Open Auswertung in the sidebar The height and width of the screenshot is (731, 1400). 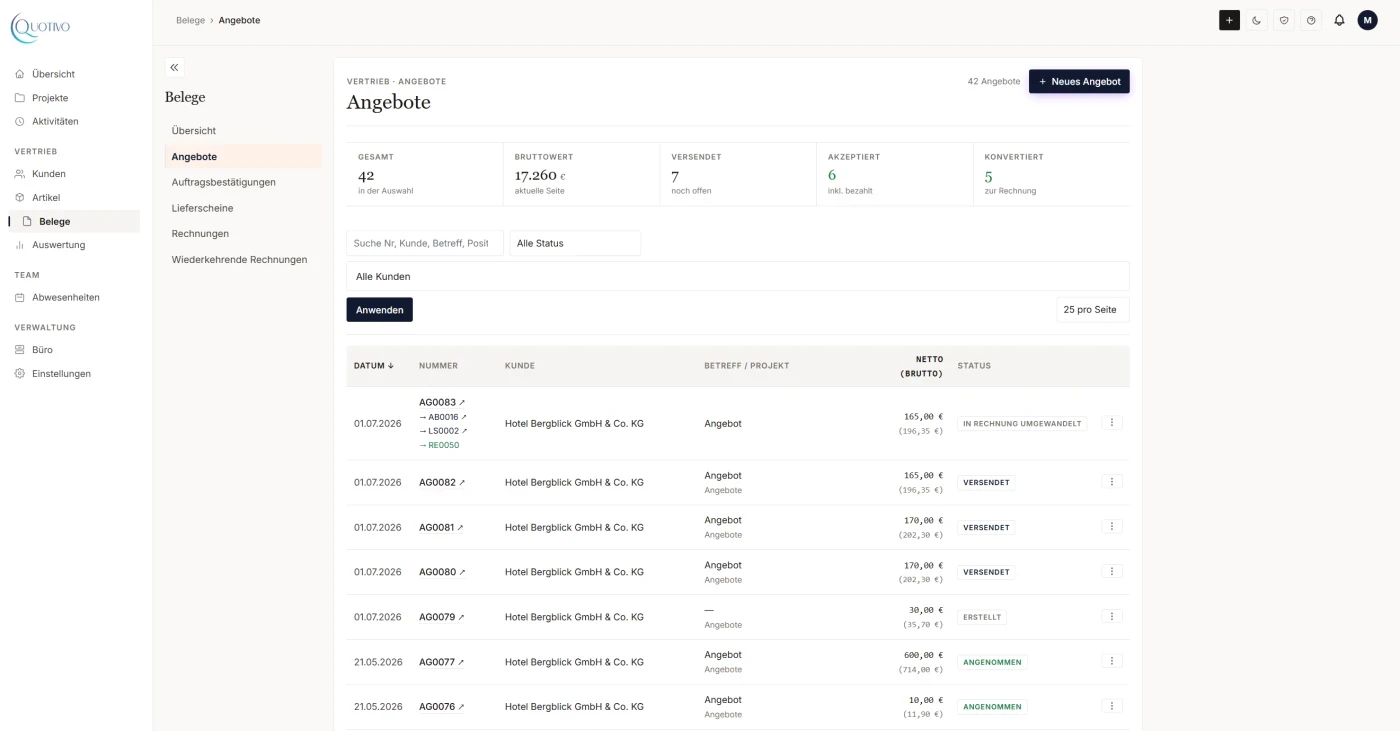coord(58,245)
